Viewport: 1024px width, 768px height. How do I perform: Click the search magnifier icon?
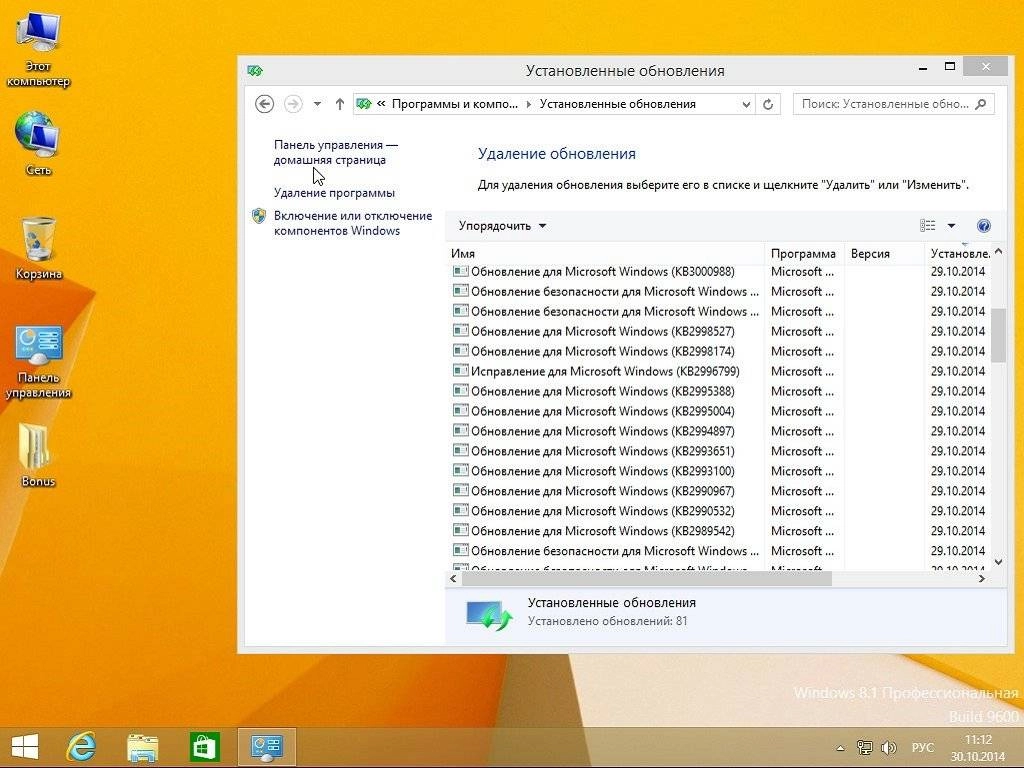click(x=980, y=104)
